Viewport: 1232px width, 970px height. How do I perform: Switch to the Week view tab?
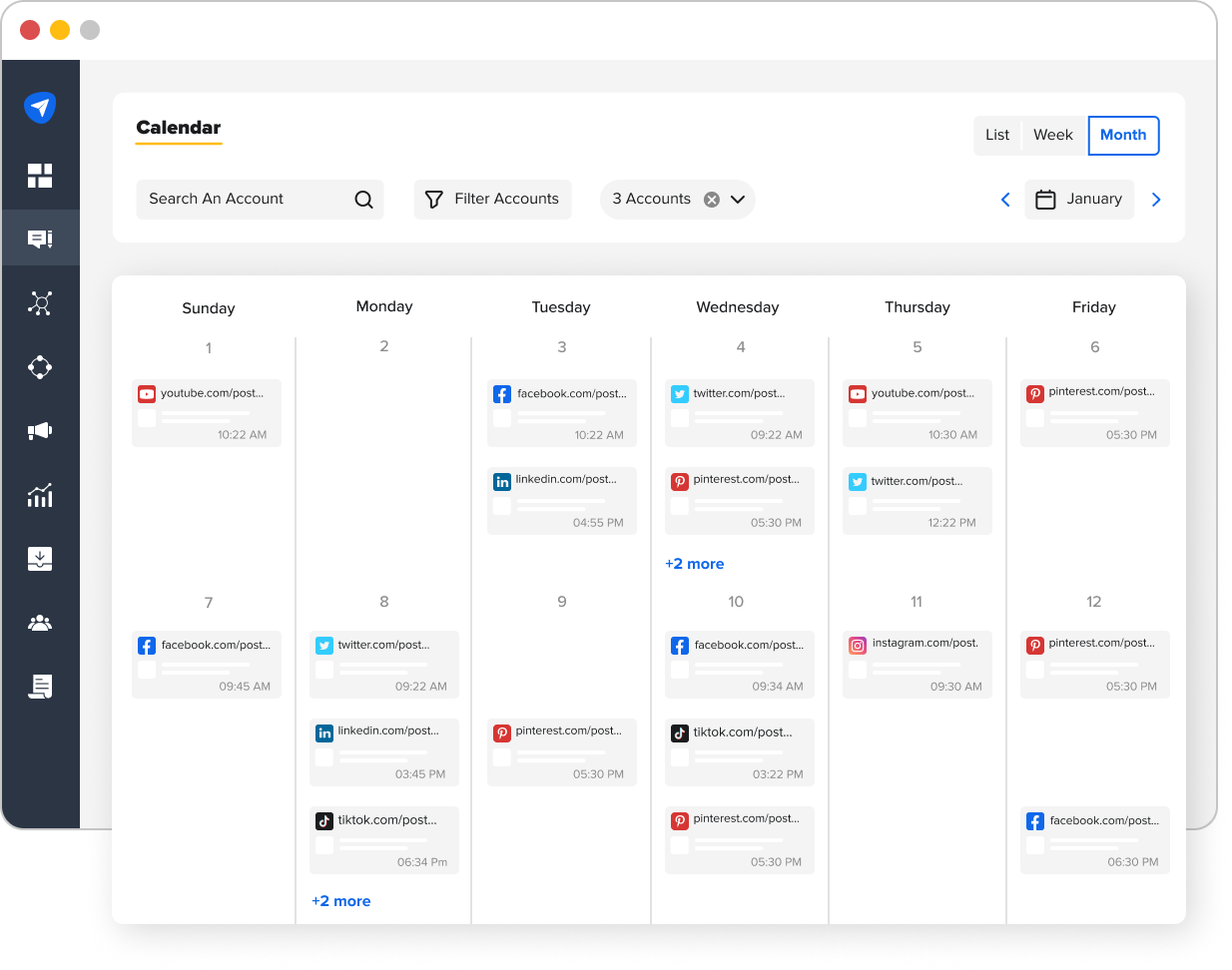tap(1053, 135)
